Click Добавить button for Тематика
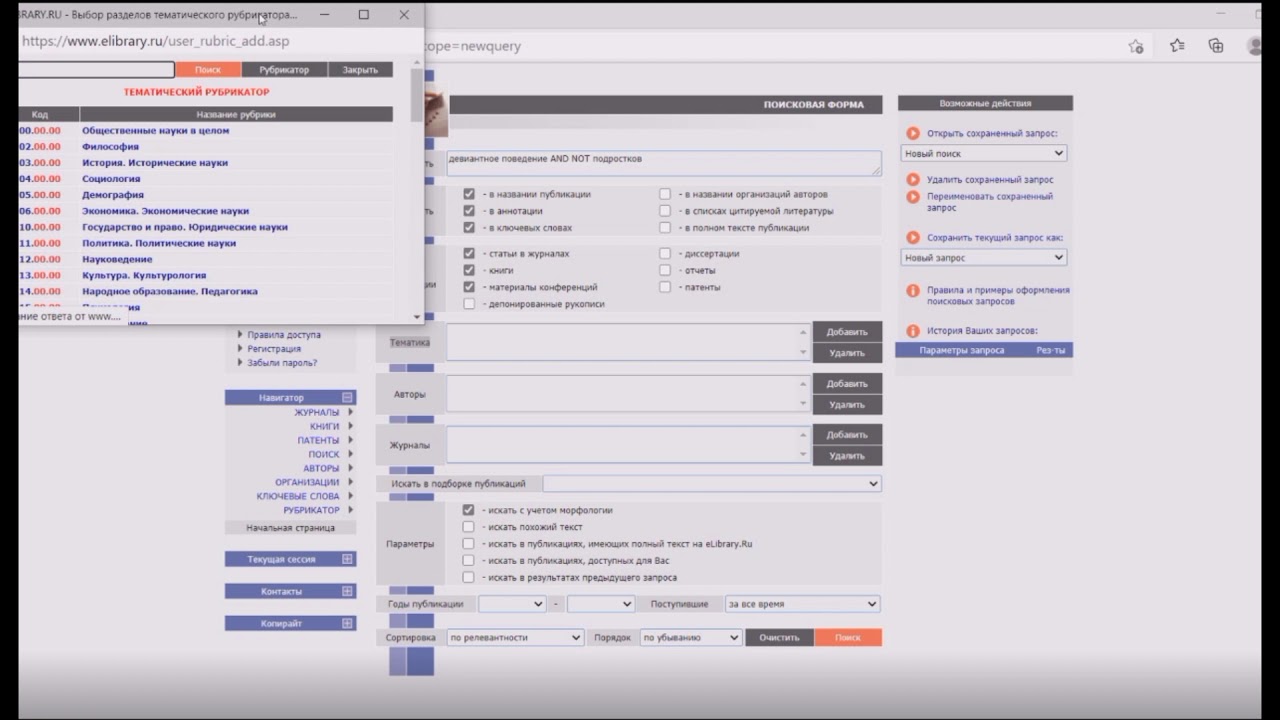Screen dimensions: 1280x720 [847, 332]
